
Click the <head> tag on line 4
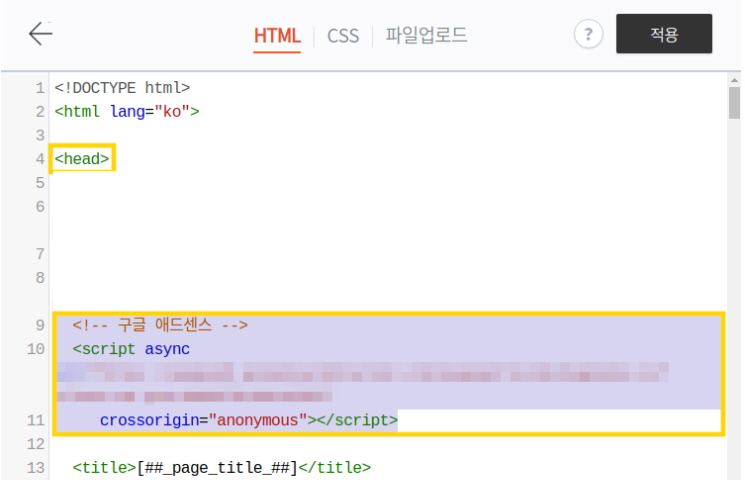coord(82,159)
